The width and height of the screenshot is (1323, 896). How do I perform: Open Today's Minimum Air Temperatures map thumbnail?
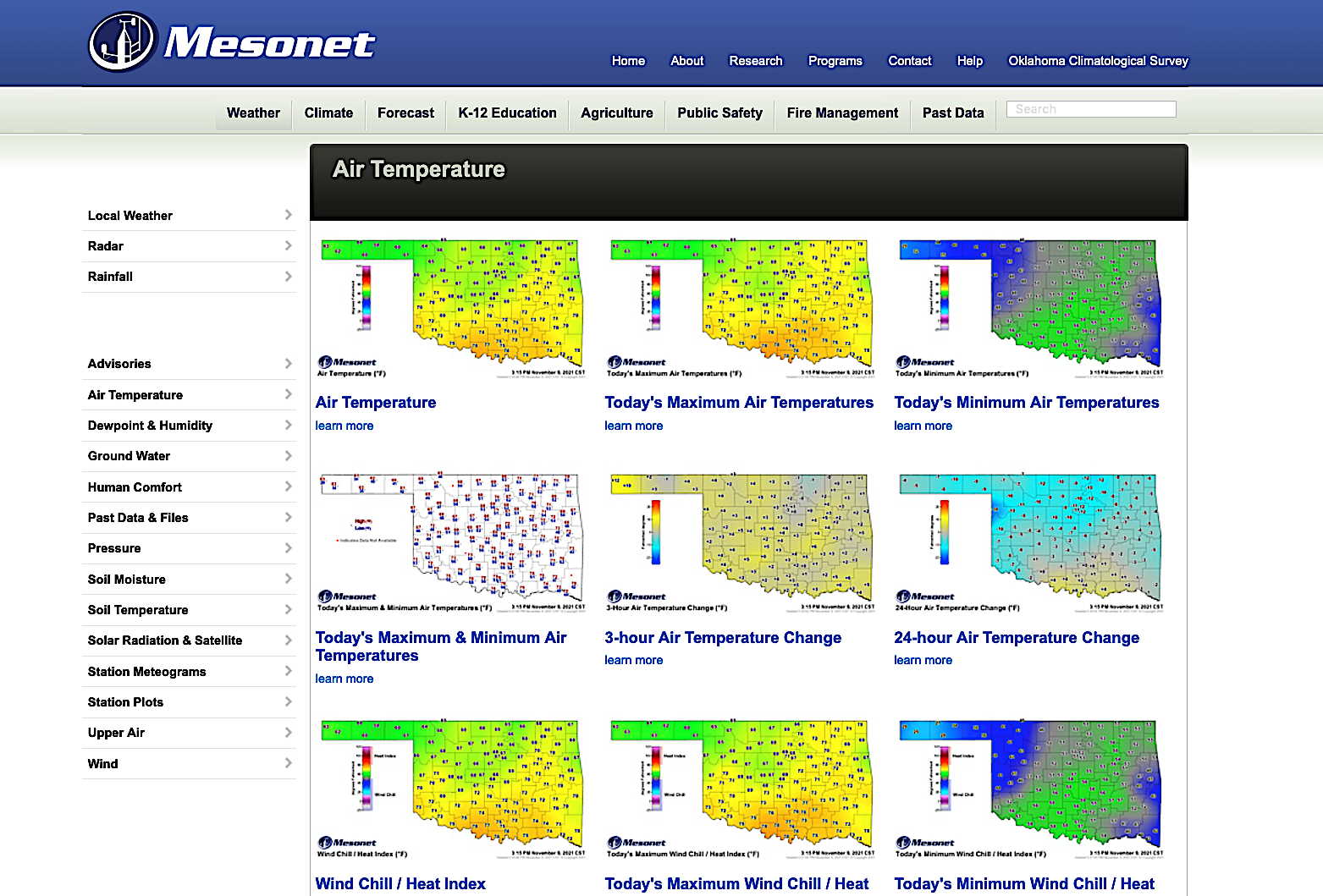(x=1029, y=308)
